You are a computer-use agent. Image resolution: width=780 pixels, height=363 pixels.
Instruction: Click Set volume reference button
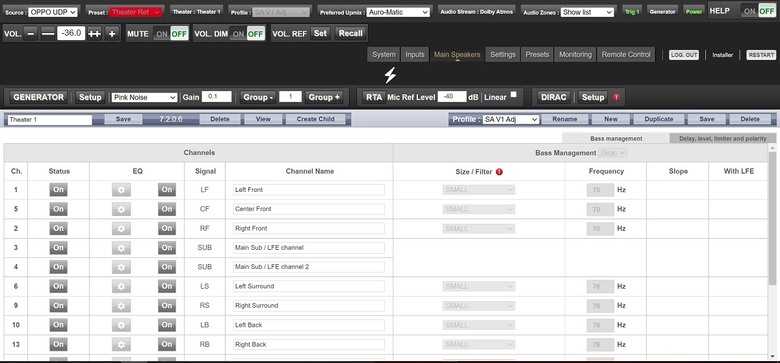click(320, 33)
